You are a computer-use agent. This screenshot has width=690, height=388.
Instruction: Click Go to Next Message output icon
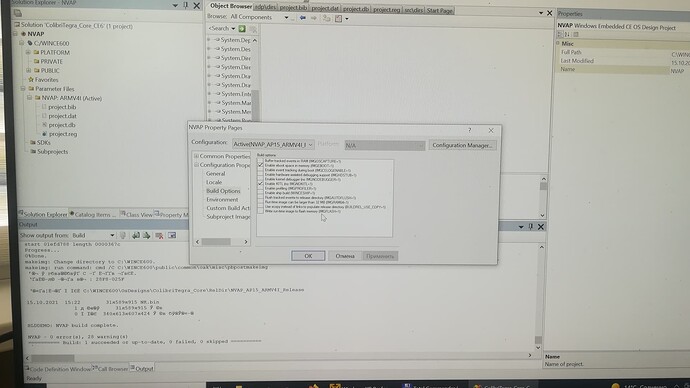147,236
